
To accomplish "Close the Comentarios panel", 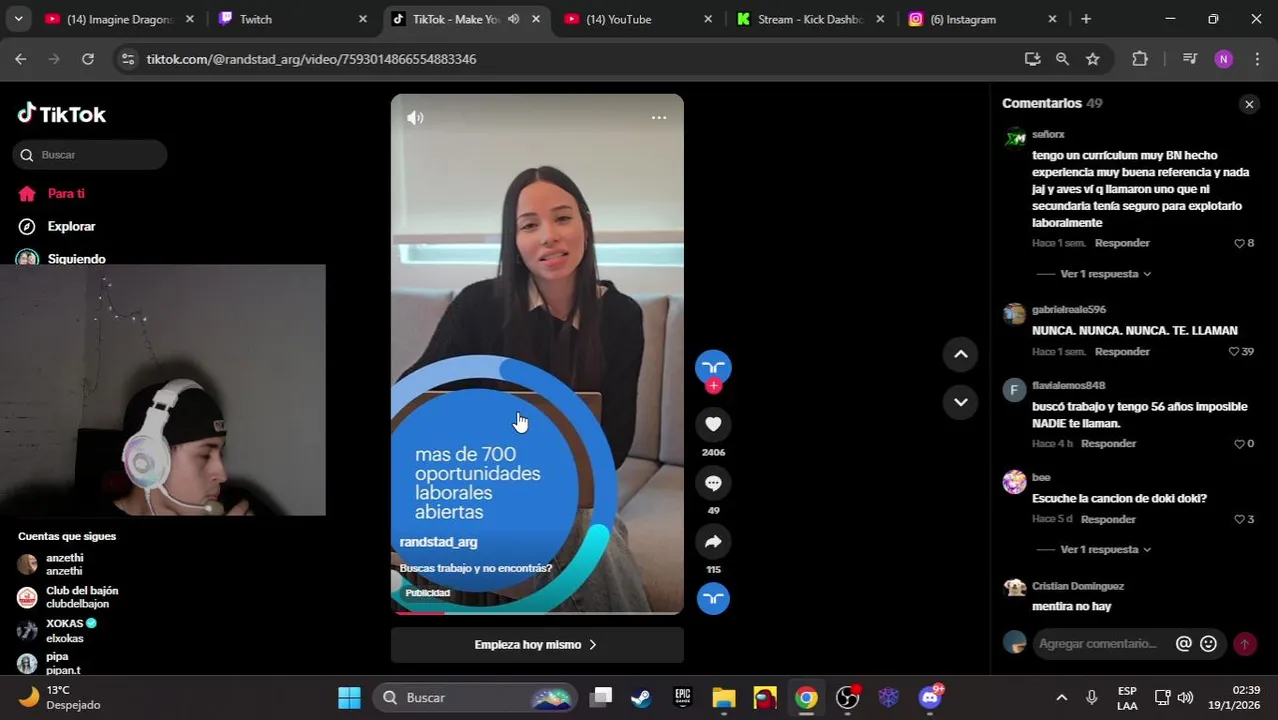I will click(1249, 104).
